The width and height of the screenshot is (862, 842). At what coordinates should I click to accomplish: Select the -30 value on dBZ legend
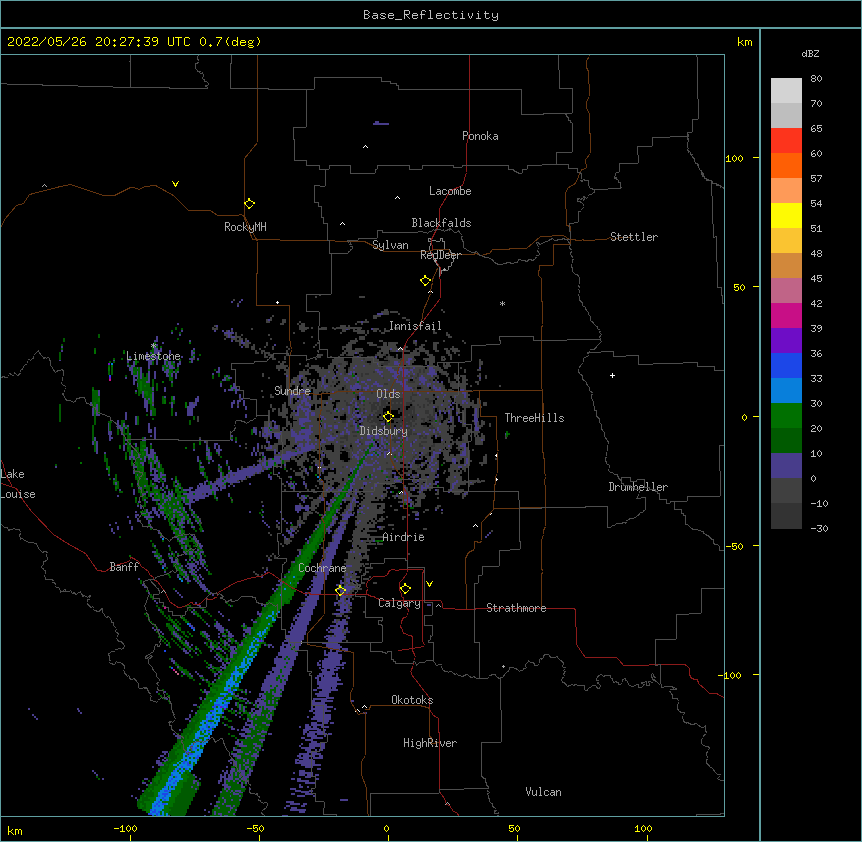coord(819,529)
